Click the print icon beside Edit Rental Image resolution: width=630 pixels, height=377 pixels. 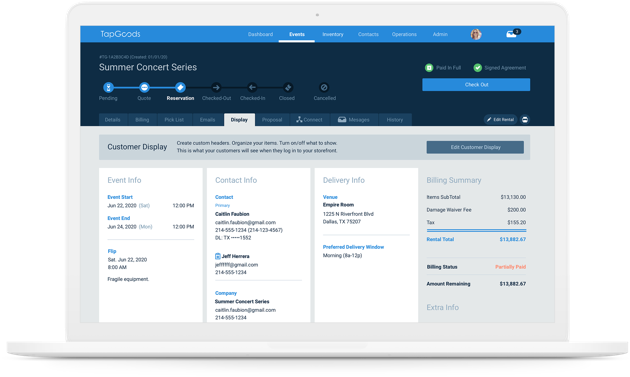pyautogui.click(x=525, y=119)
